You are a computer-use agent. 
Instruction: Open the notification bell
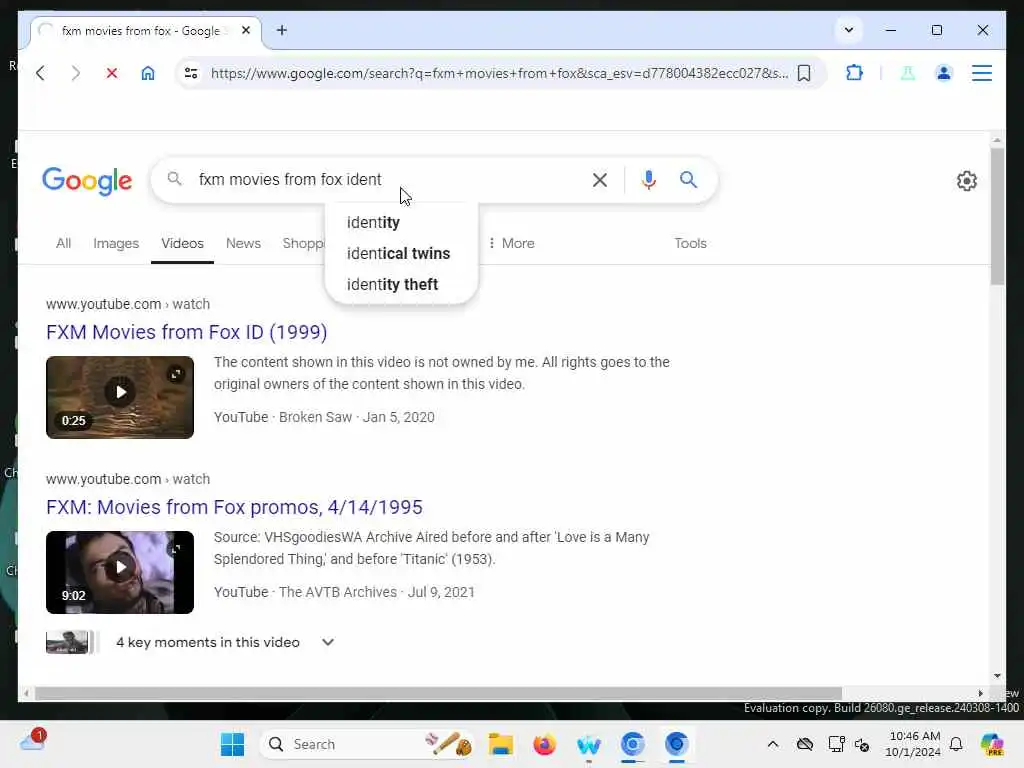pos(956,744)
